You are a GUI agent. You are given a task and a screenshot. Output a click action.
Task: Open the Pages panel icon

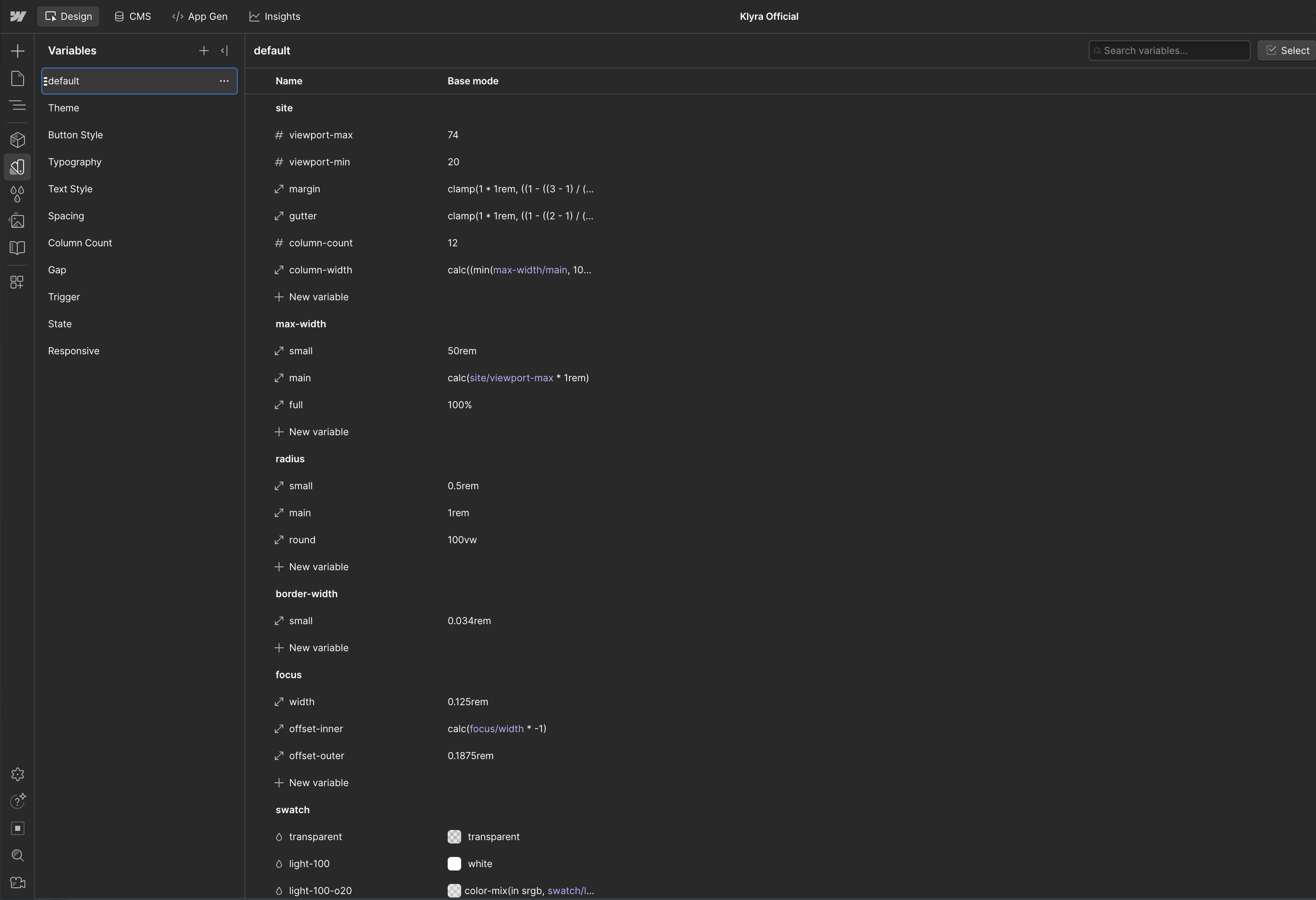[x=18, y=78]
